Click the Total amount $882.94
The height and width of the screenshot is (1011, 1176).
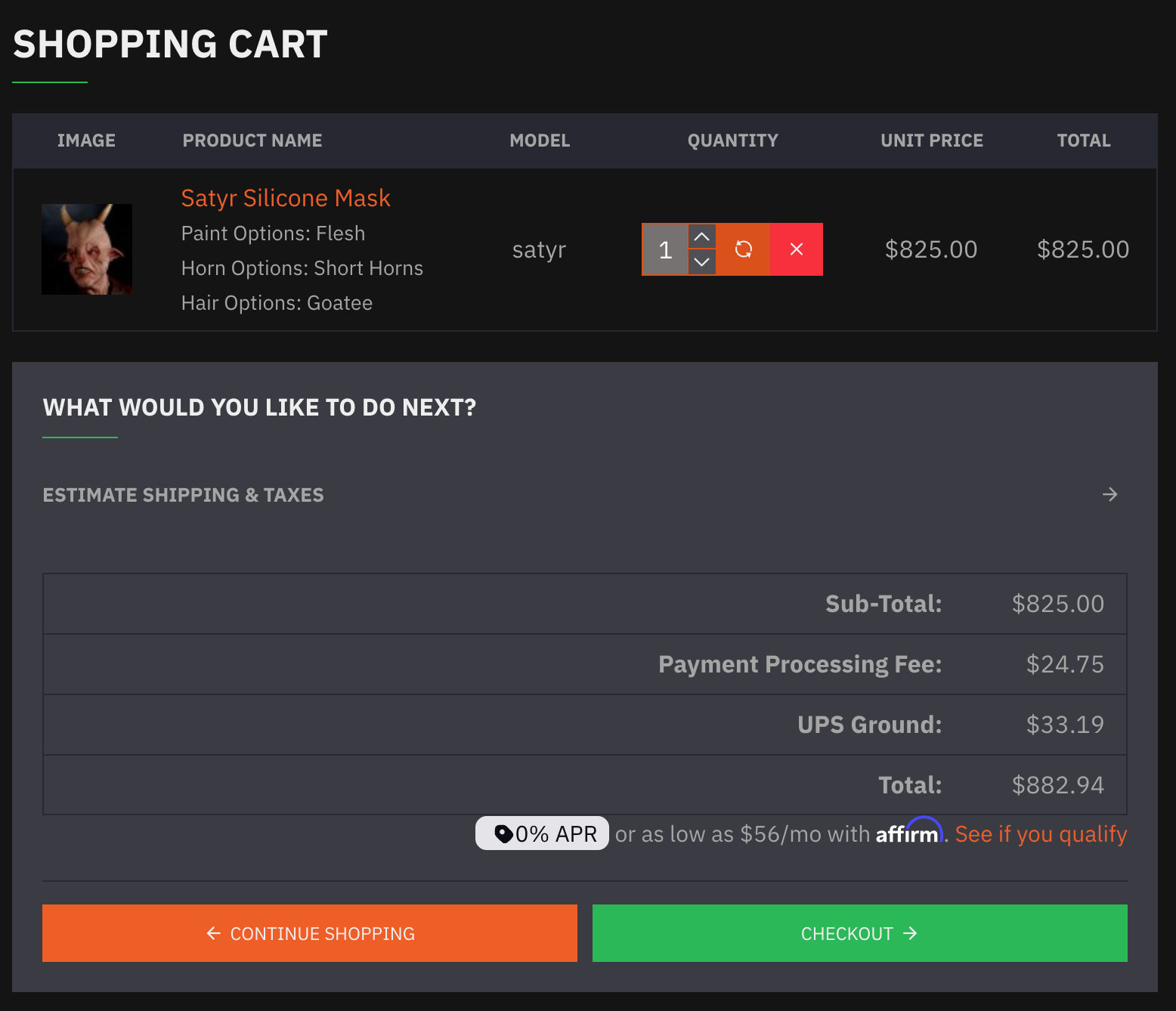(1057, 785)
